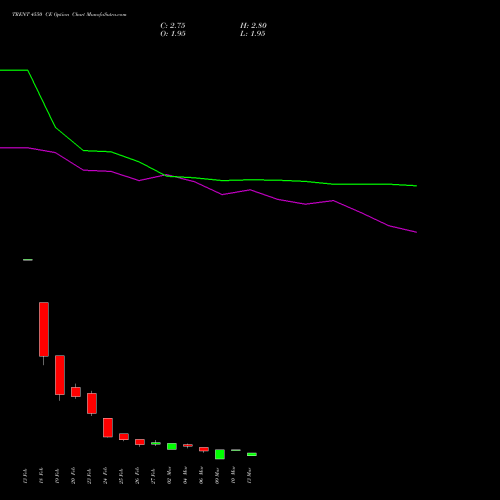
Task: Click the open value O: 1.95
Action: pos(173,34)
